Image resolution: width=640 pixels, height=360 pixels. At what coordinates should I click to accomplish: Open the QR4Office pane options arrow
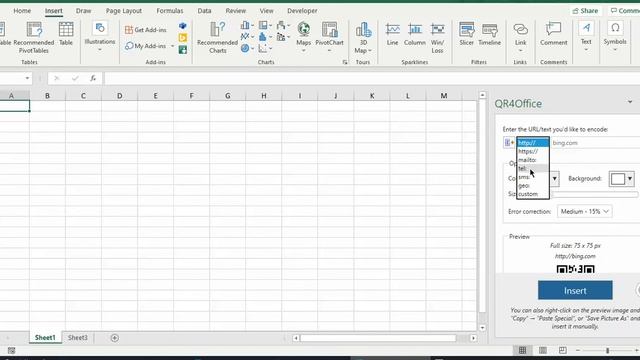click(x=630, y=102)
